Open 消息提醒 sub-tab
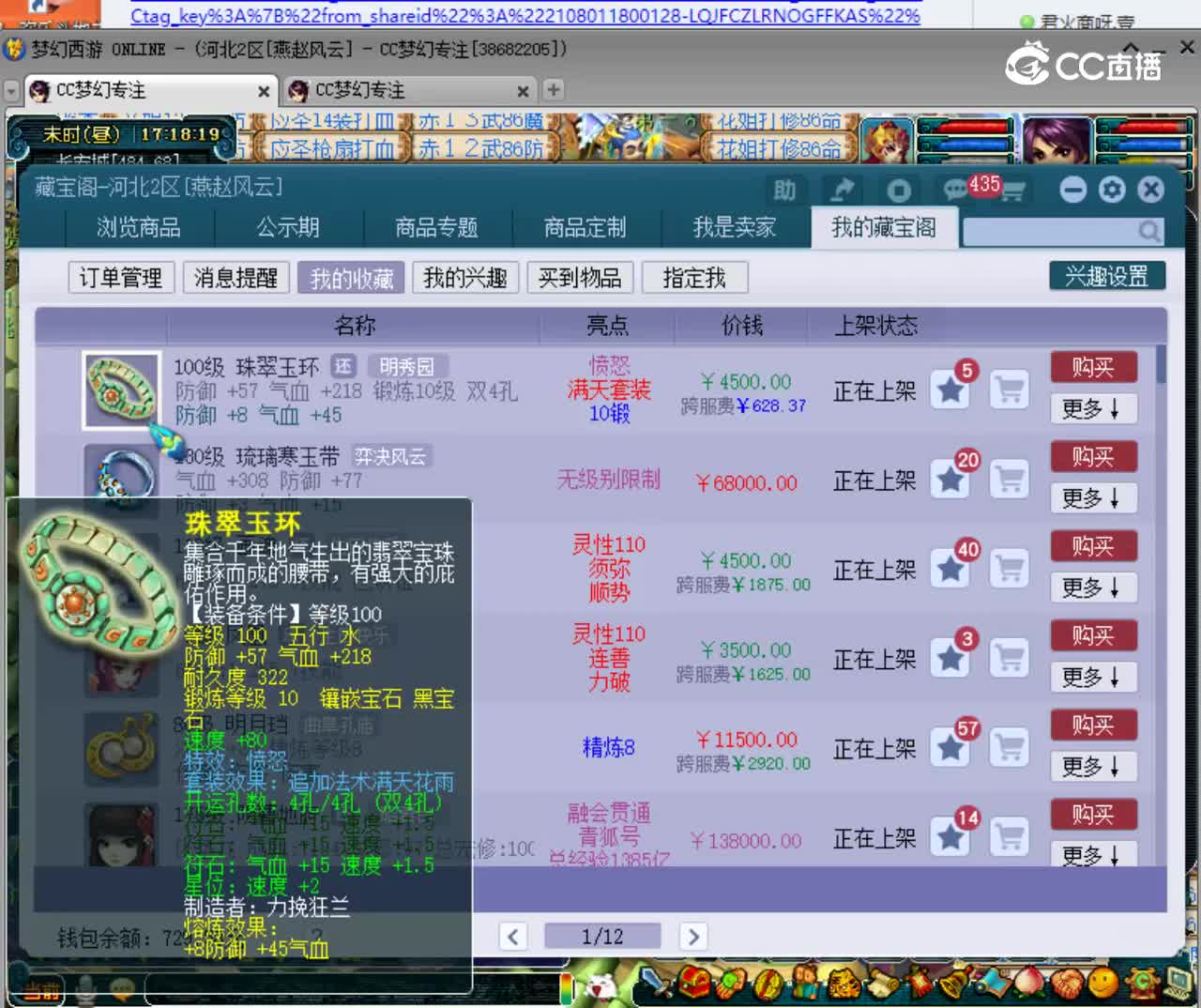Screen dimensions: 1201x1008 (x=236, y=278)
